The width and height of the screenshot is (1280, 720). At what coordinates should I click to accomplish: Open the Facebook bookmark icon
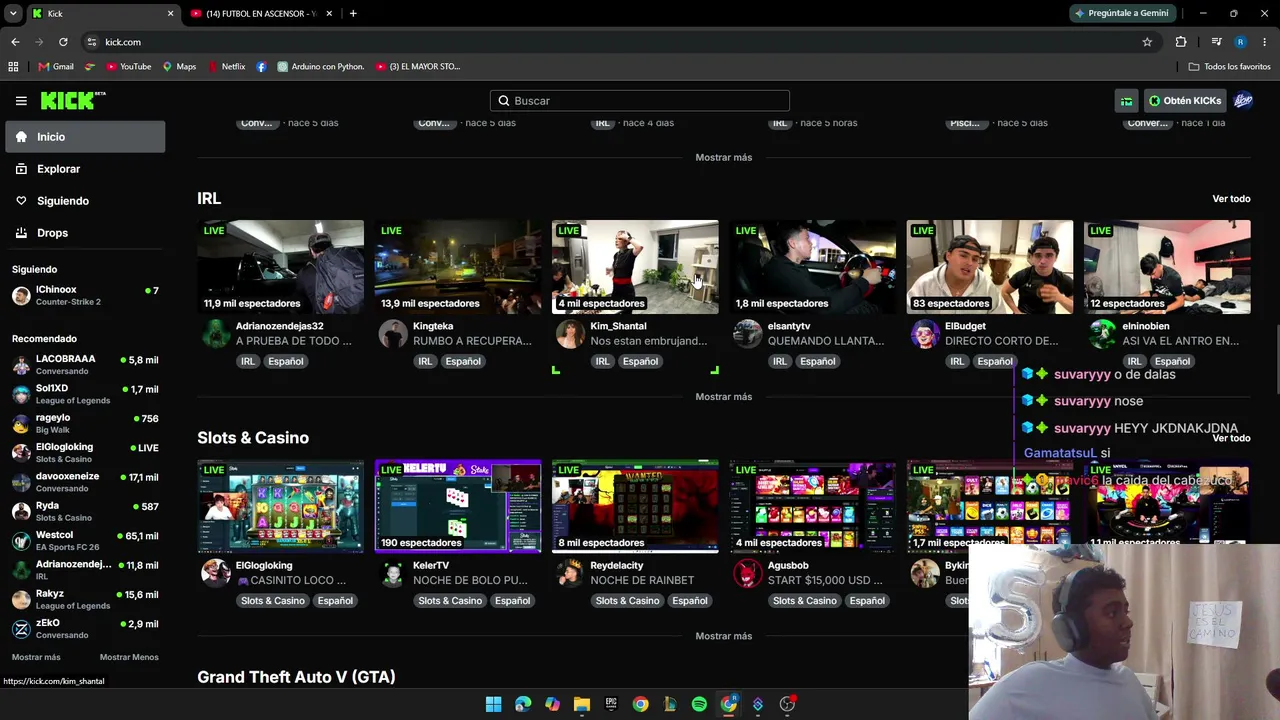tap(261, 67)
